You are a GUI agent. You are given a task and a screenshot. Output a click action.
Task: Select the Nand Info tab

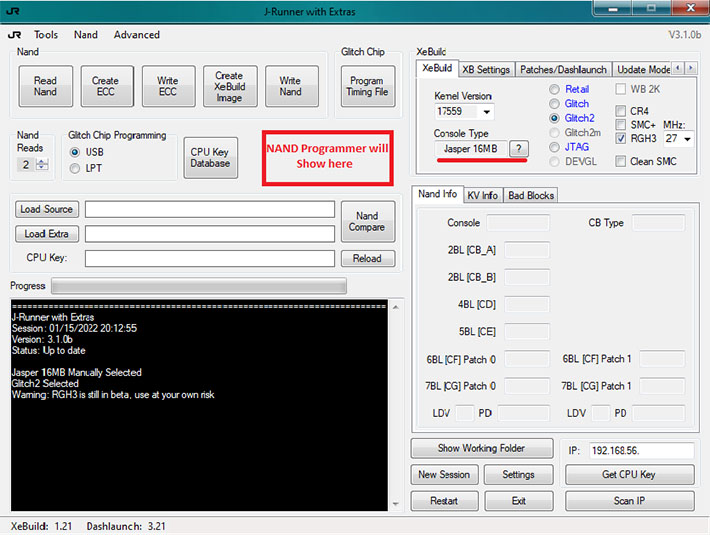click(437, 194)
